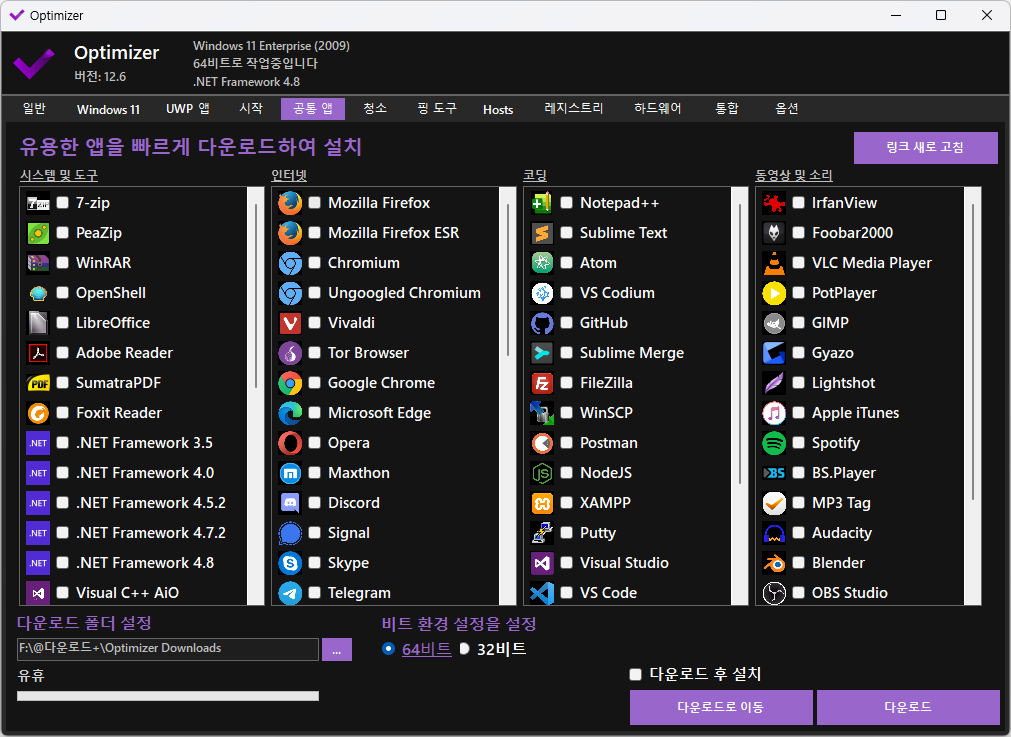Select the 64비트 radio button

pos(388,649)
